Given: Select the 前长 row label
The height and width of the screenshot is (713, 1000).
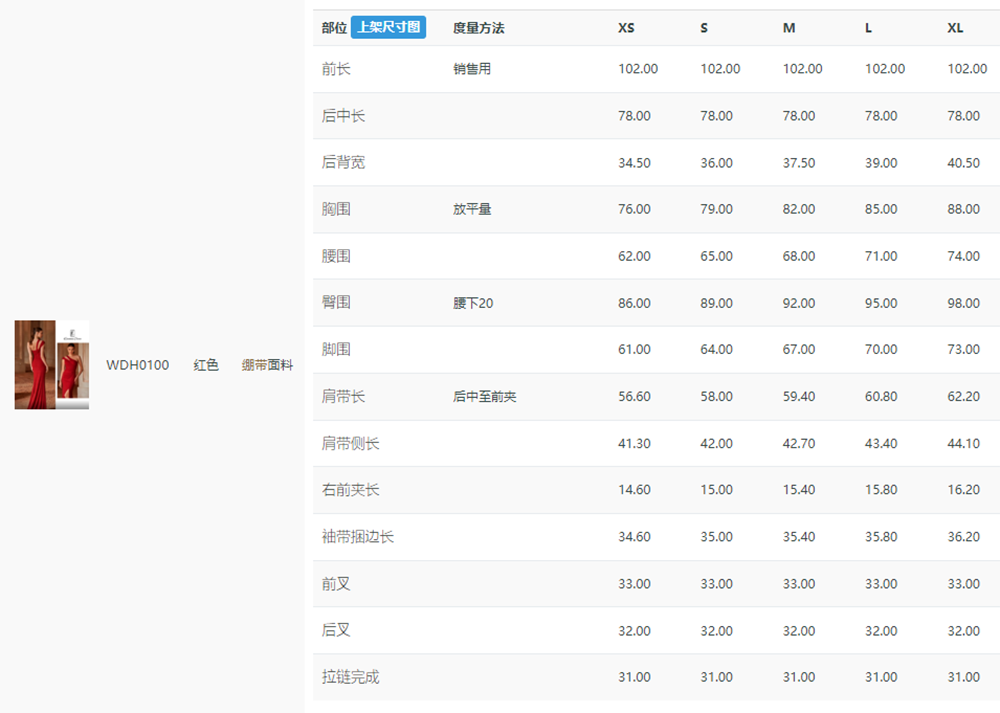Looking at the screenshot, I should 336,69.
